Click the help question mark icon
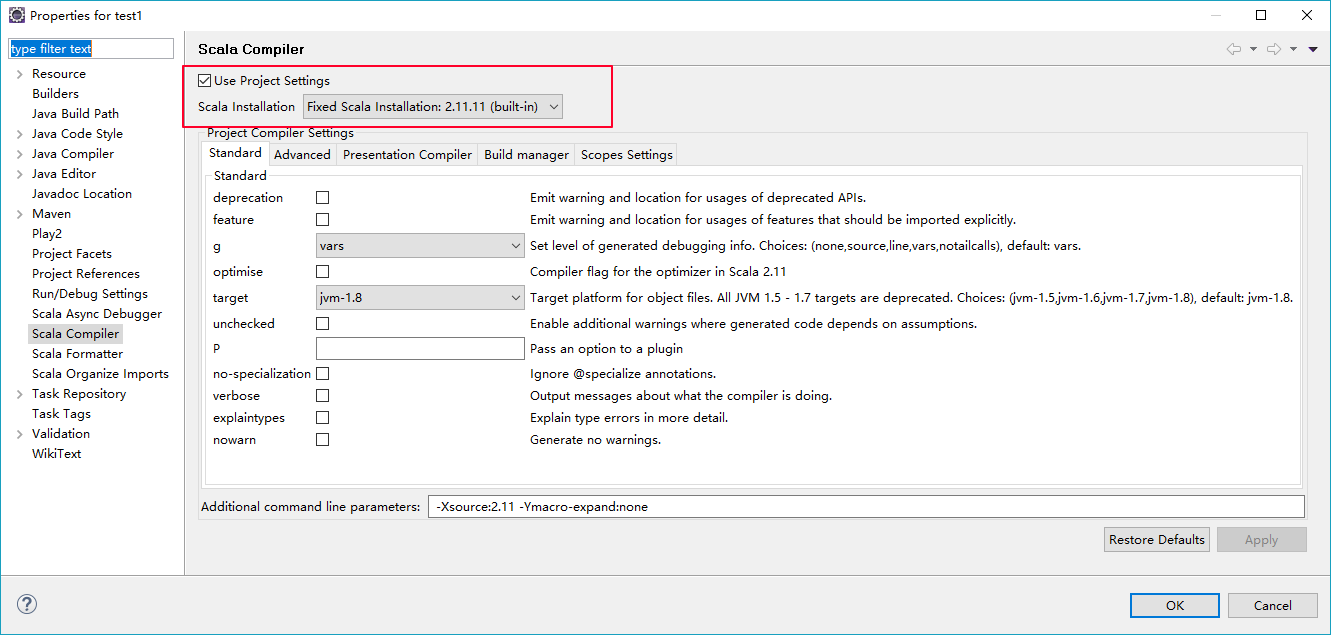The image size is (1331, 635). click(27, 604)
